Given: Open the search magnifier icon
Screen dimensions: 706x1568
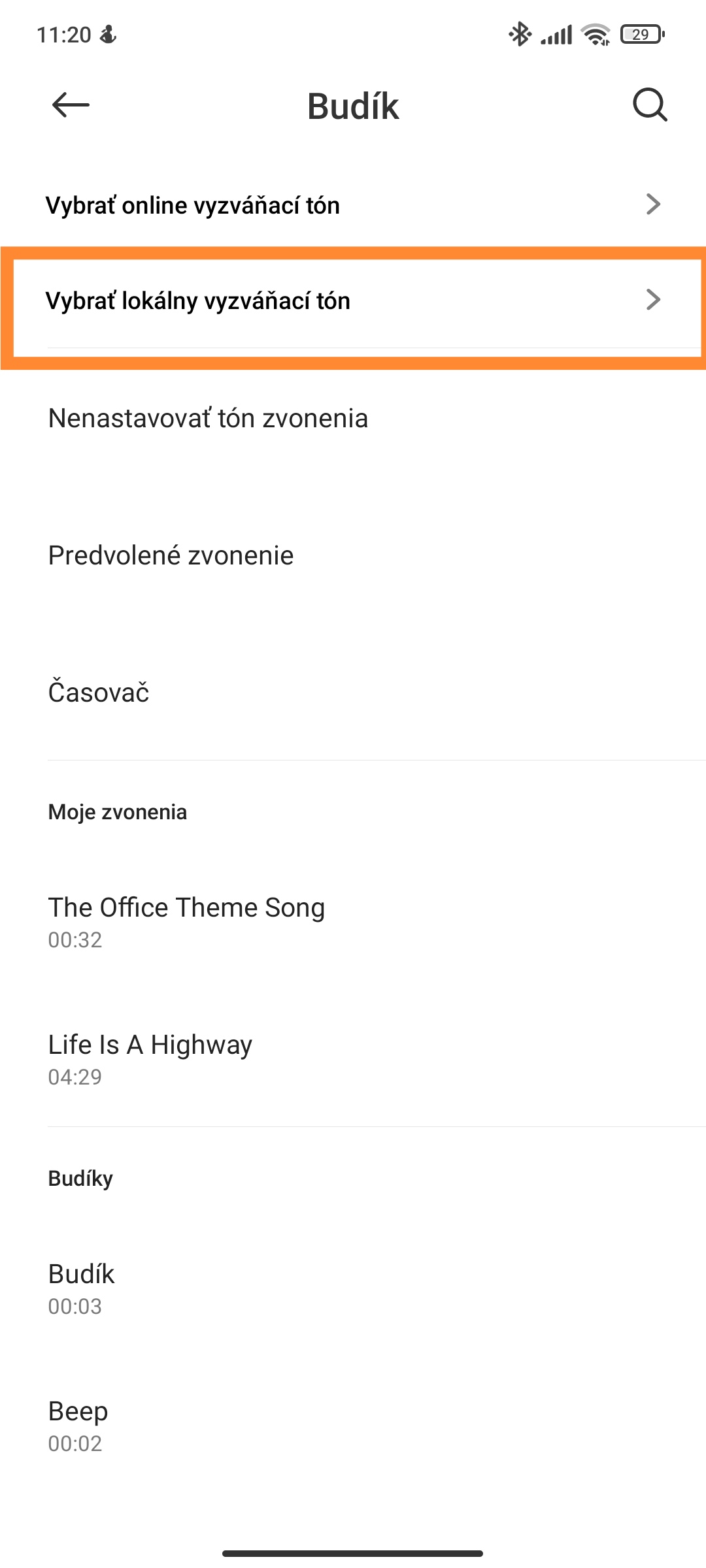Looking at the screenshot, I should coord(650,105).
